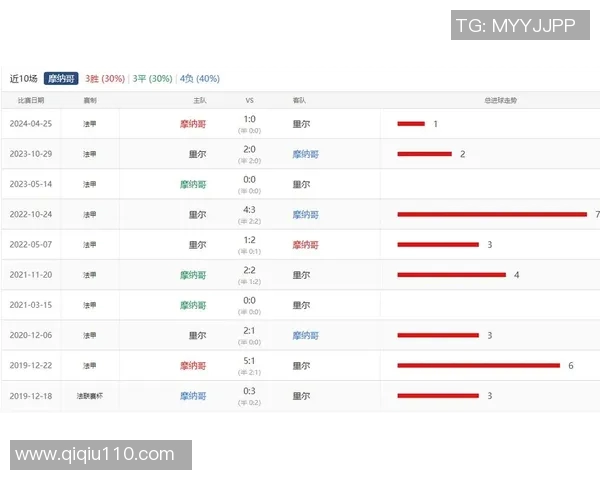Click the 0:0 score on 2021-03-15

pos(249,301)
